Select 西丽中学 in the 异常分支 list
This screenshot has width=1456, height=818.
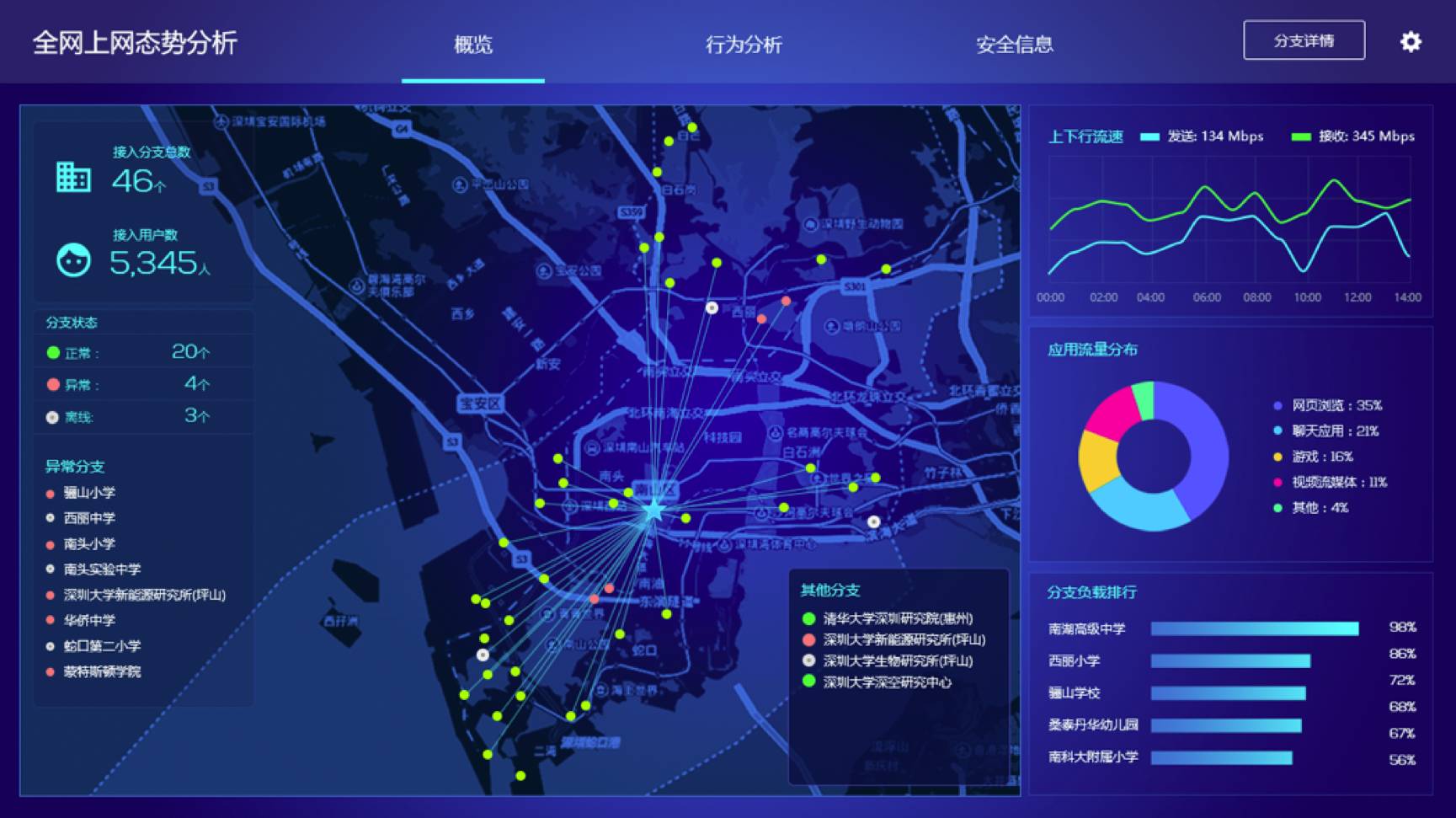(89, 518)
